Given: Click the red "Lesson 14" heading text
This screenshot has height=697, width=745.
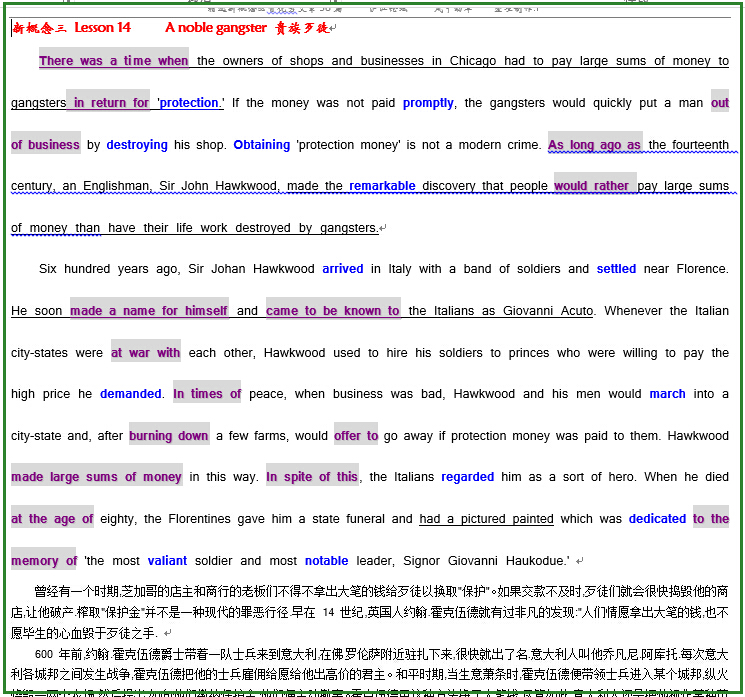Looking at the screenshot, I should point(102,27).
